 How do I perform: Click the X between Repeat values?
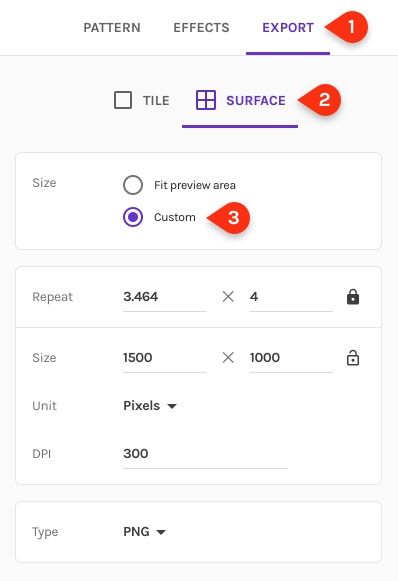tap(228, 296)
